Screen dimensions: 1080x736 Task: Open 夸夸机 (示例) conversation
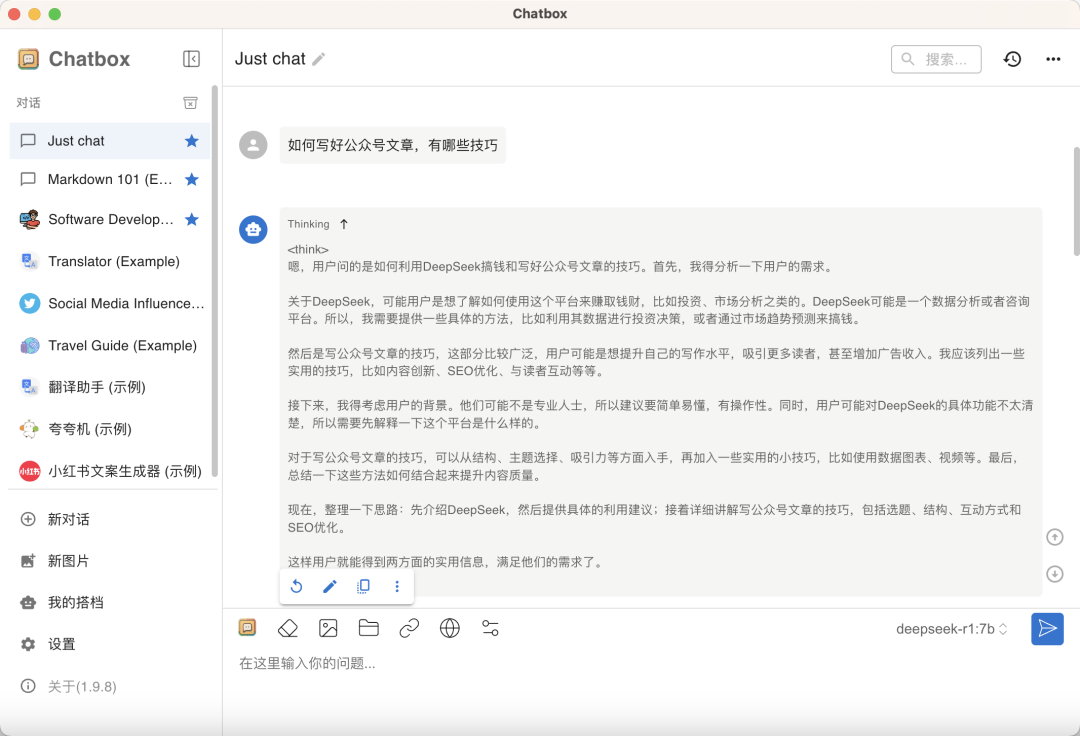click(110, 430)
